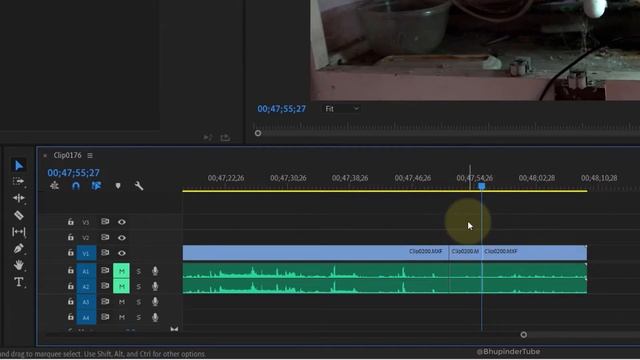640x360 pixels.
Task: Open Clip0176 sequence panel menu
Action: (90, 156)
